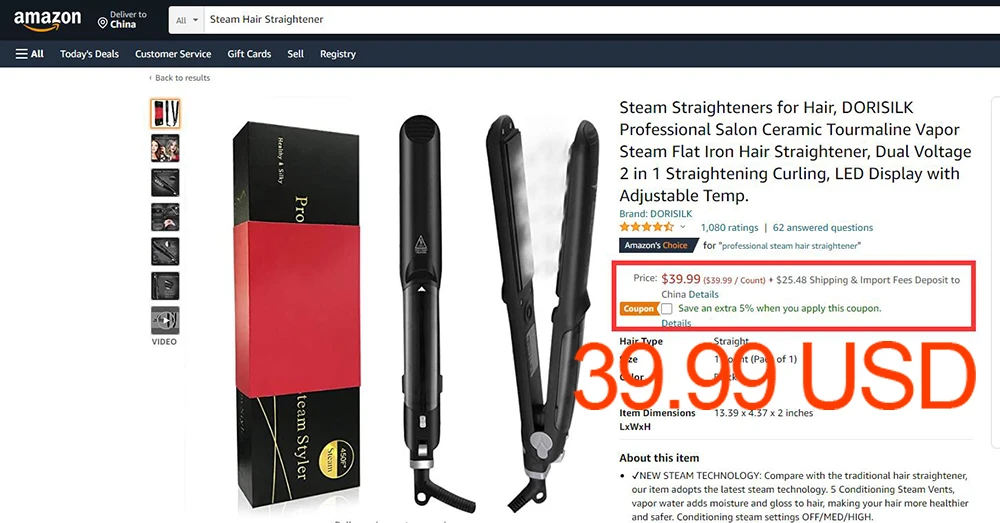Check the 5% coupon checkbox

click(666, 309)
